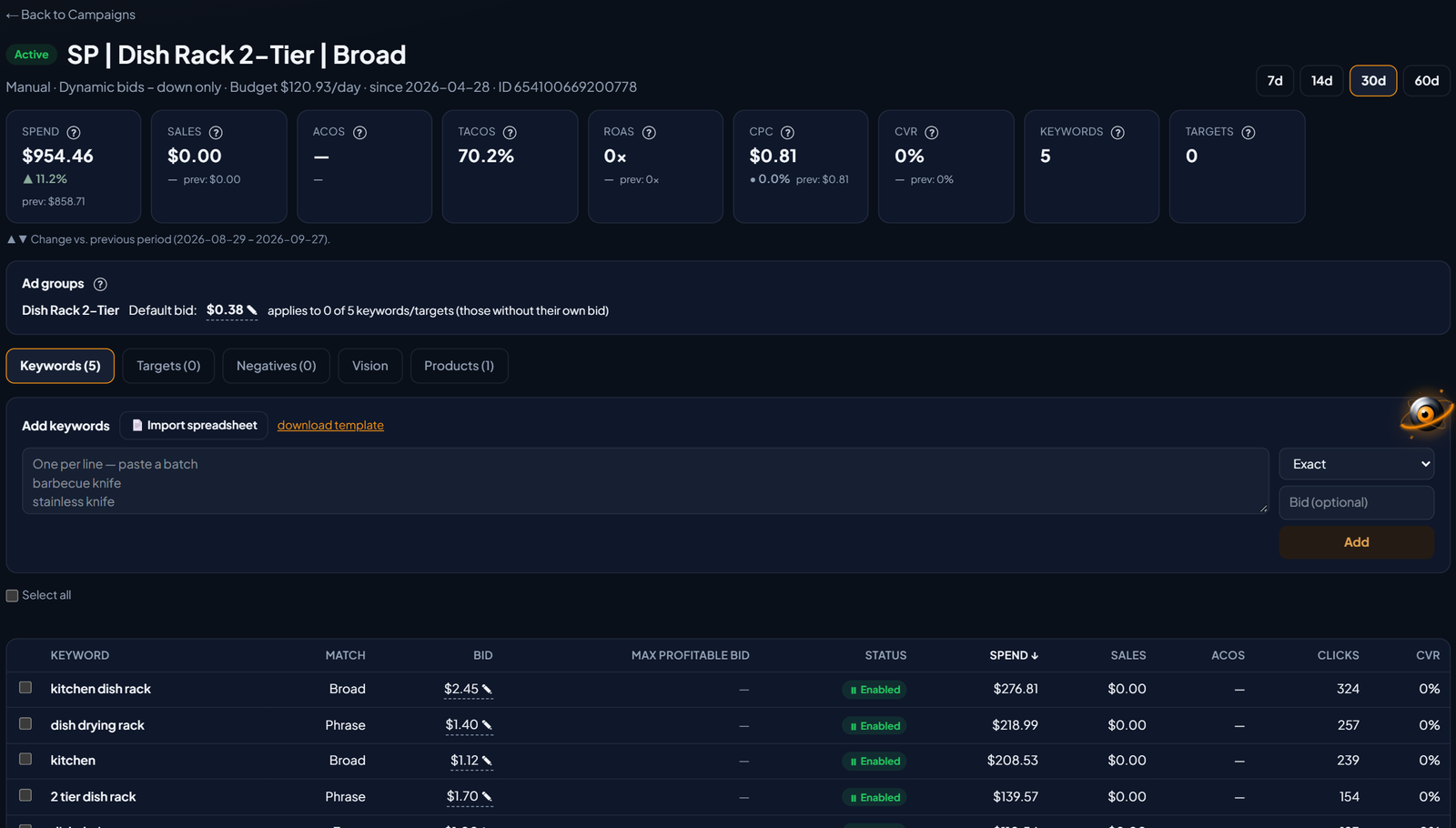Viewport: 1456px width, 828px height.
Task: Edit the $1.12 bid pencil icon
Action: click(487, 761)
